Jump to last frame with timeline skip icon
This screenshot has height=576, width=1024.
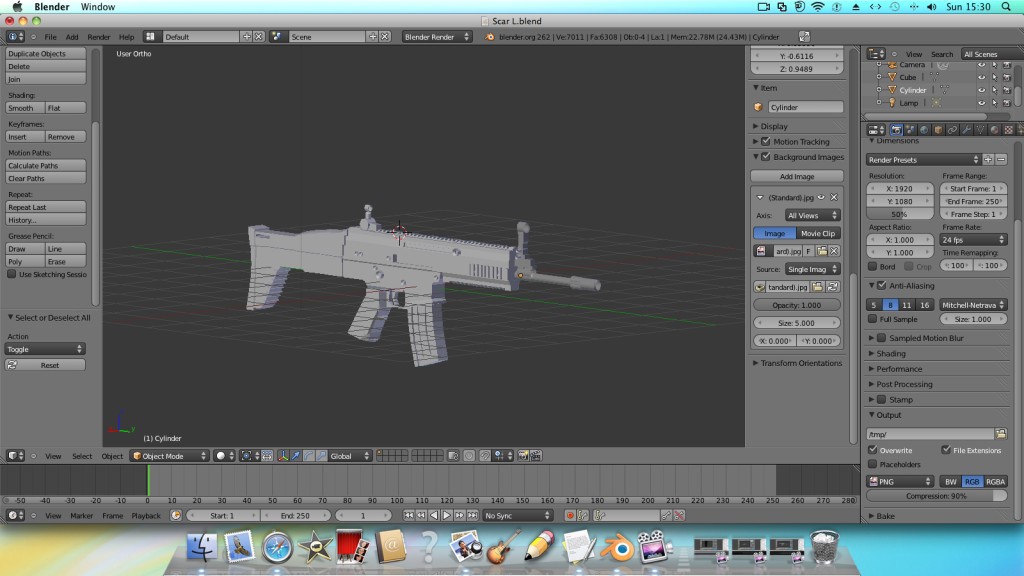[x=473, y=515]
